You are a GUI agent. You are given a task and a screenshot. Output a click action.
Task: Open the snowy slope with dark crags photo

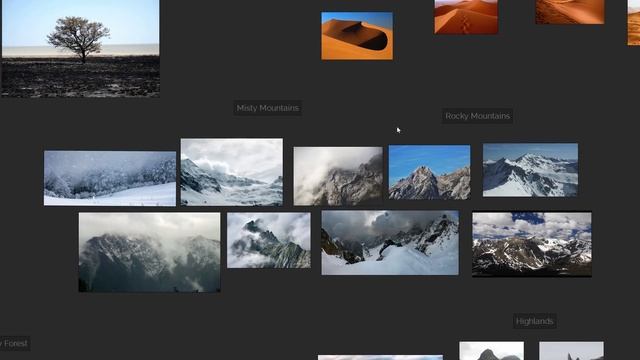[x=390, y=243]
